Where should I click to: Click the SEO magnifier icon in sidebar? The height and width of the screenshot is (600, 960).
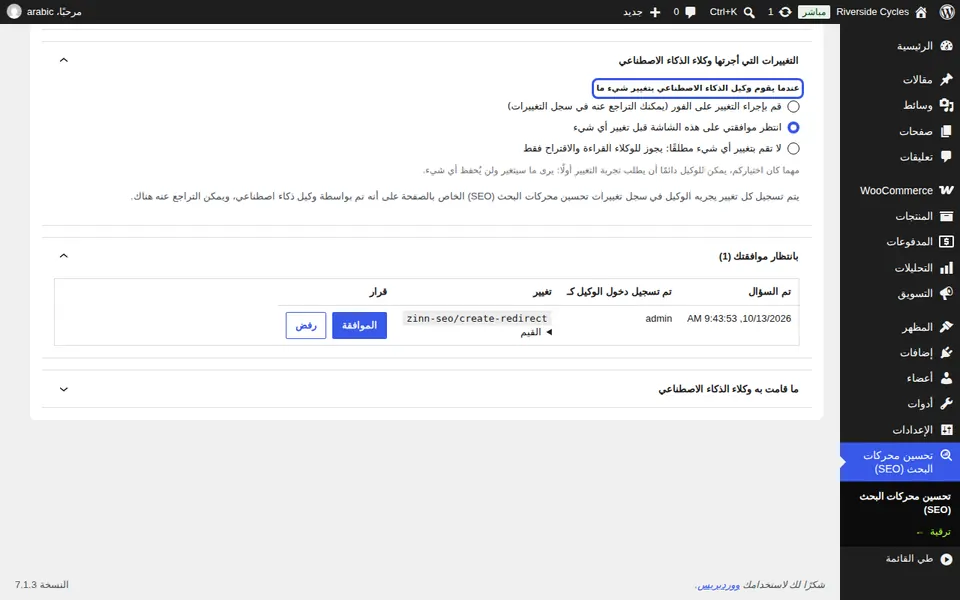[947, 456]
